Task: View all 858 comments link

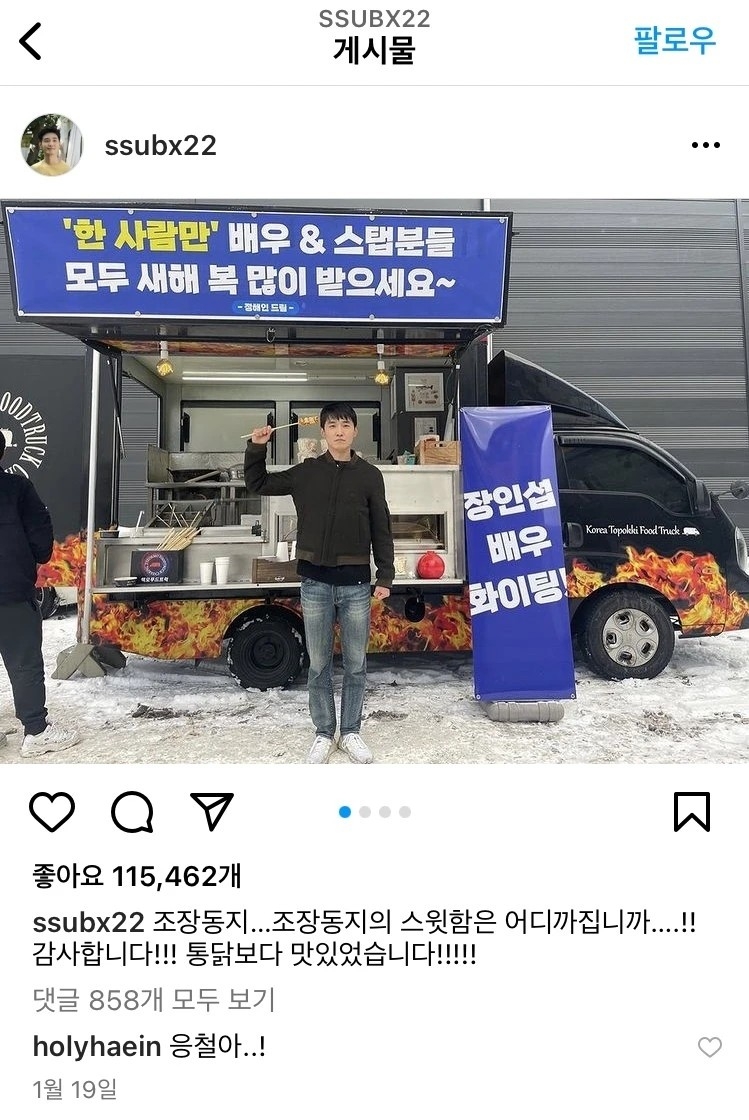Action: pos(154,1000)
